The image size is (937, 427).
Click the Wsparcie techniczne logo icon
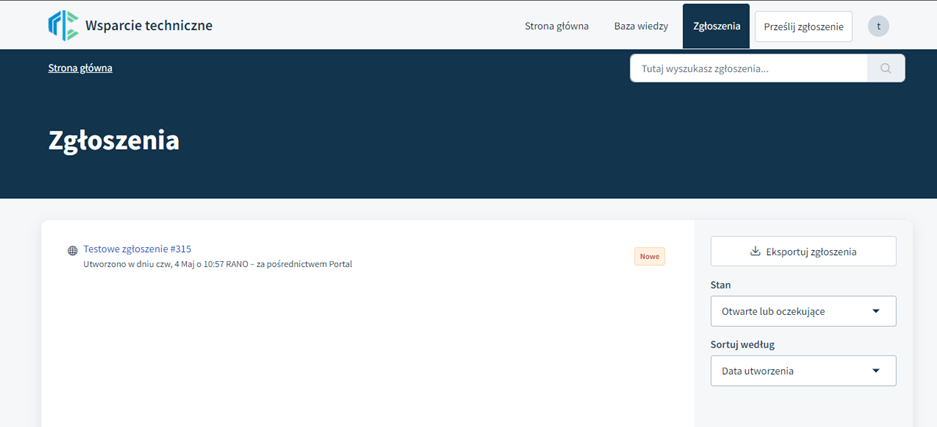point(63,26)
